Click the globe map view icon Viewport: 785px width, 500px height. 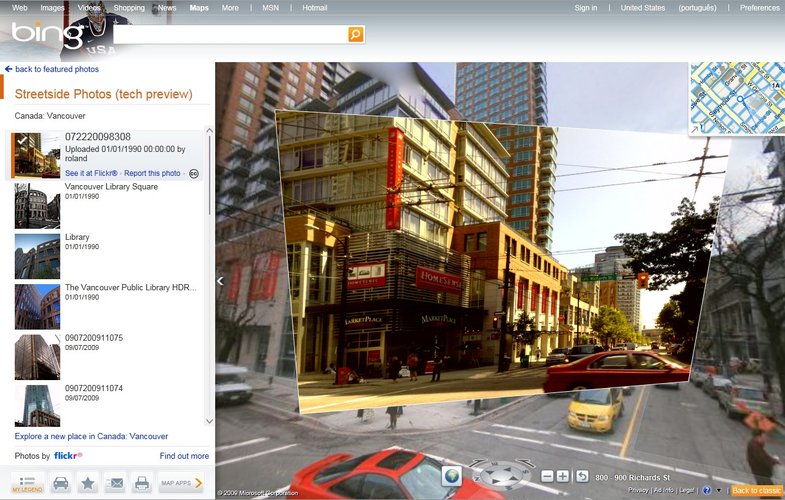(452, 476)
